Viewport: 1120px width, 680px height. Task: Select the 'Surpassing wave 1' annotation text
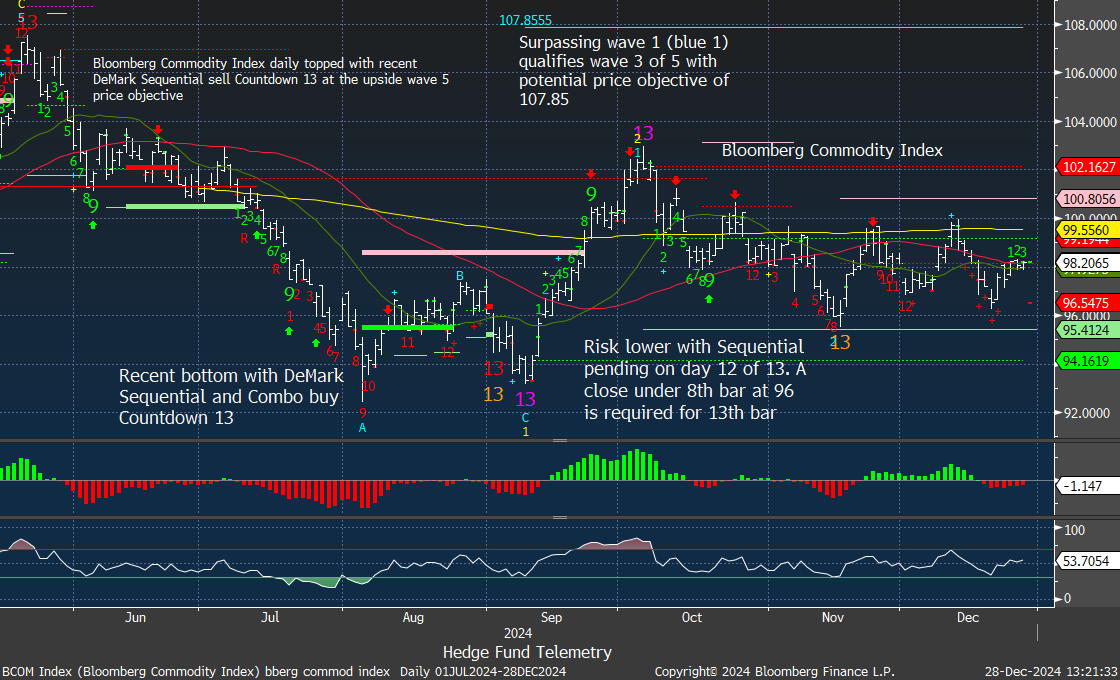click(x=624, y=71)
